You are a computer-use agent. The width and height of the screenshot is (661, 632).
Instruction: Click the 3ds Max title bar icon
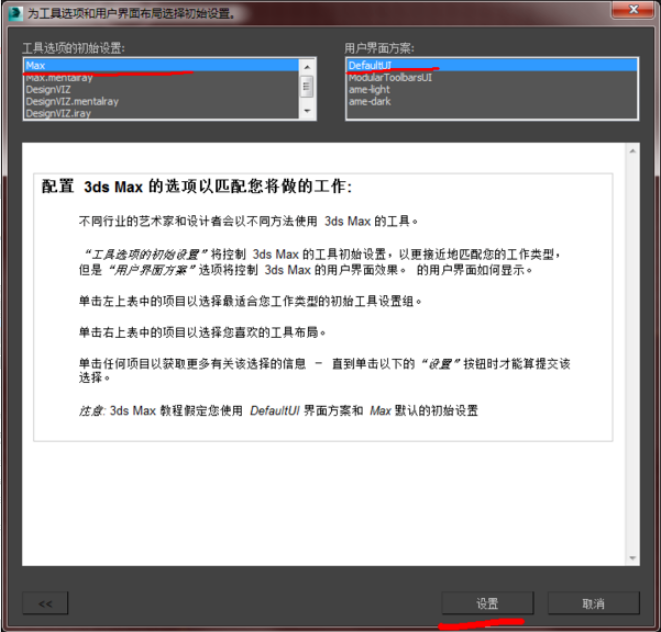pyautogui.click(x=15, y=13)
